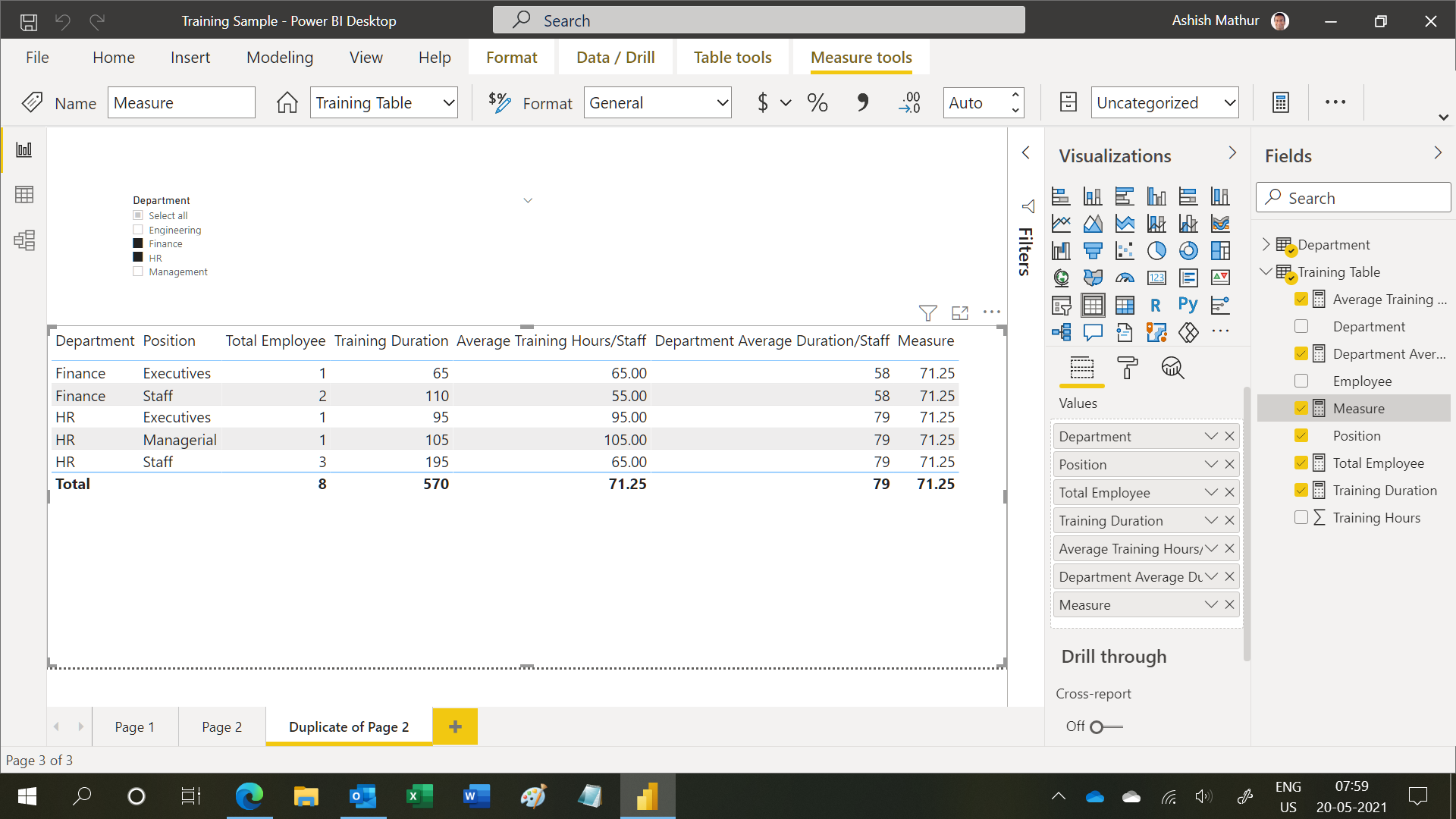Open the Model view icon
The height and width of the screenshot is (819, 1456).
coord(24,240)
